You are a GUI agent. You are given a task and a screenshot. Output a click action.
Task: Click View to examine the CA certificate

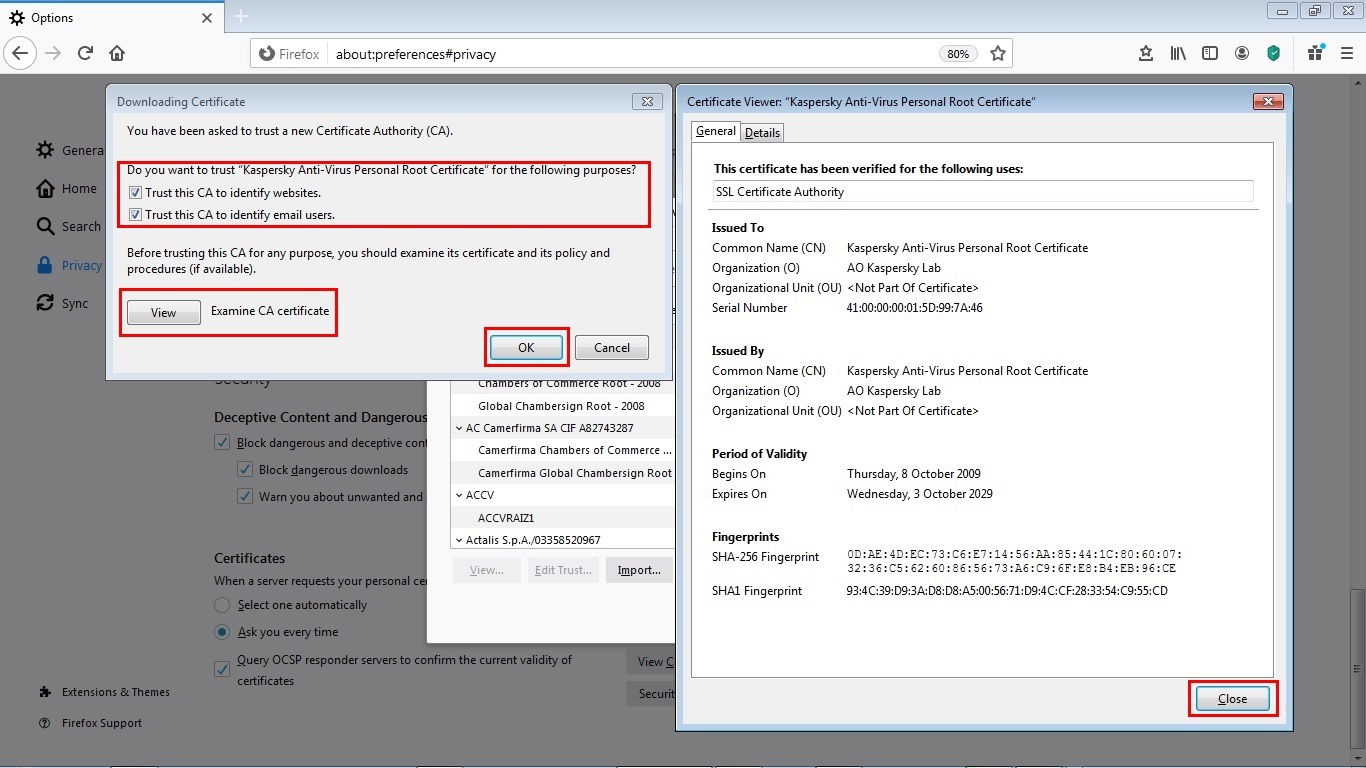pos(164,313)
